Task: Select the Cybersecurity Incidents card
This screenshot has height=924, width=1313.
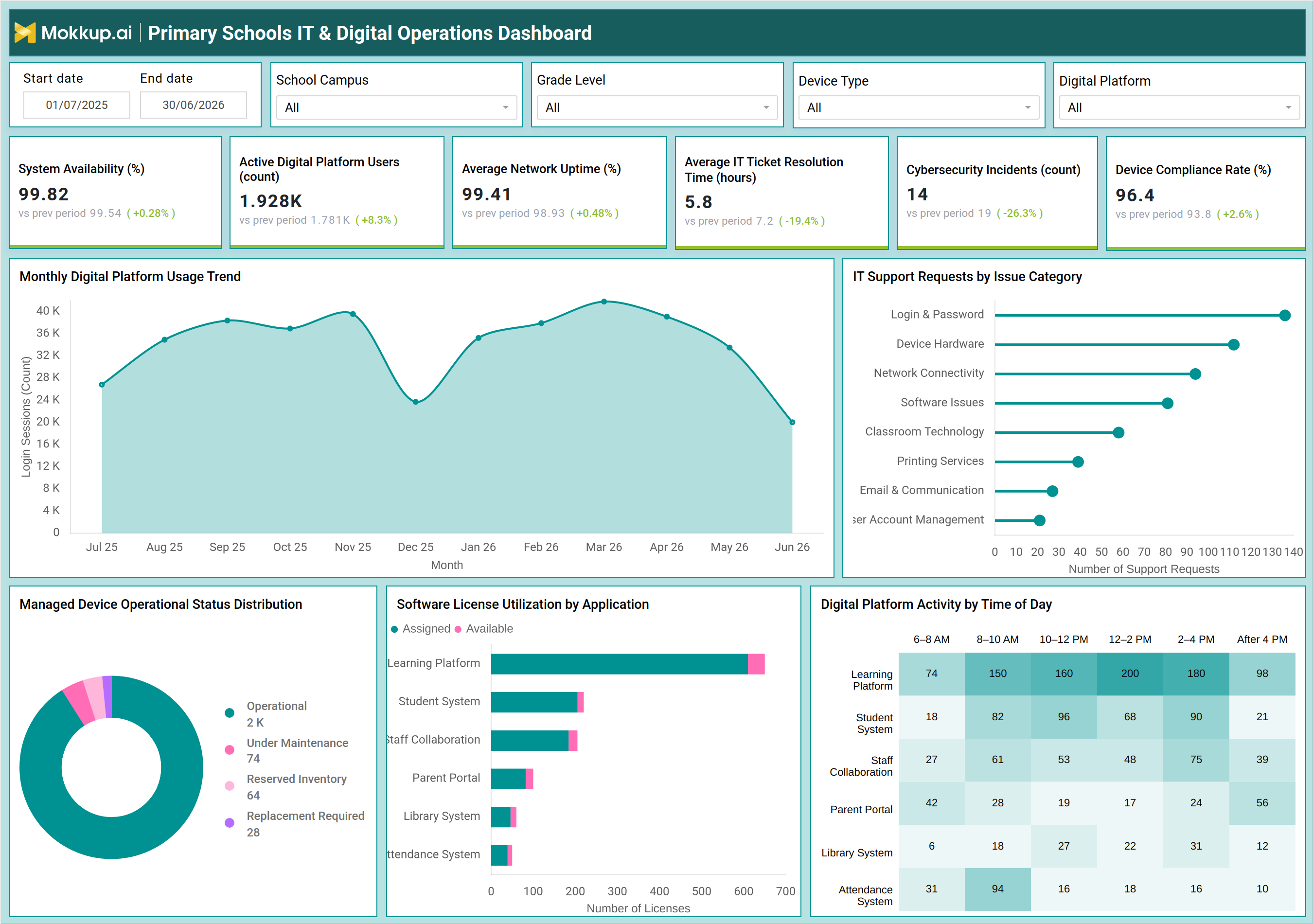Action: (997, 193)
